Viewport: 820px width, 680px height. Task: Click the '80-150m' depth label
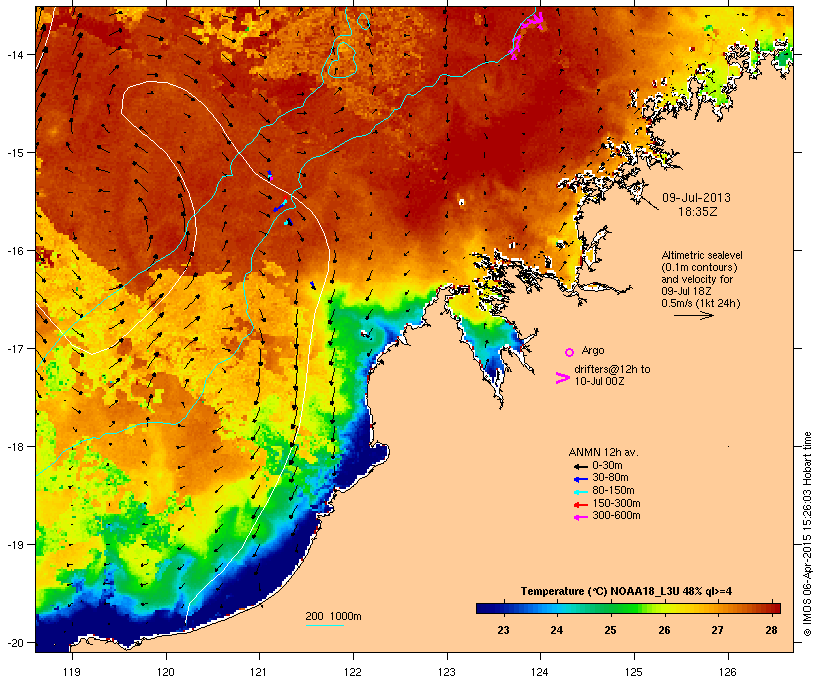[613, 491]
